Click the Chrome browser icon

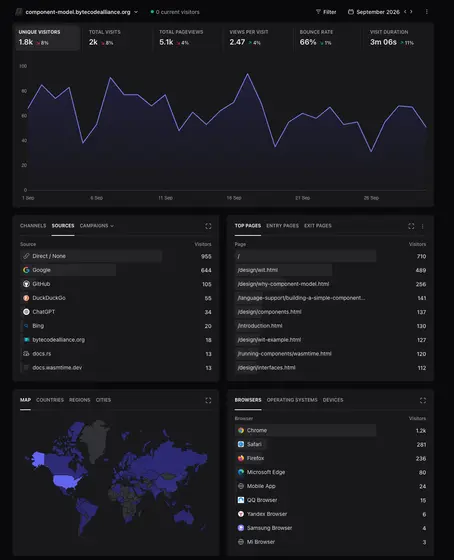pyautogui.click(x=241, y=430)
